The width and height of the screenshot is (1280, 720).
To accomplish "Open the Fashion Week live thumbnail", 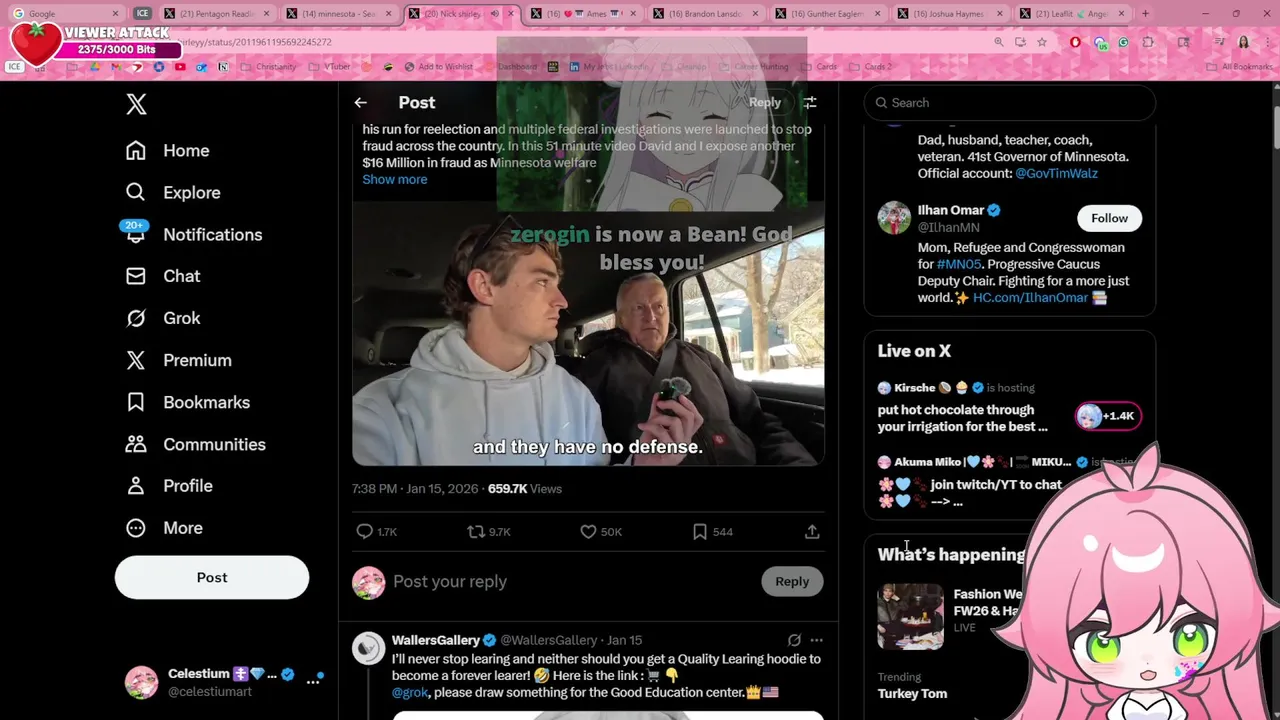I will point(910,617).
